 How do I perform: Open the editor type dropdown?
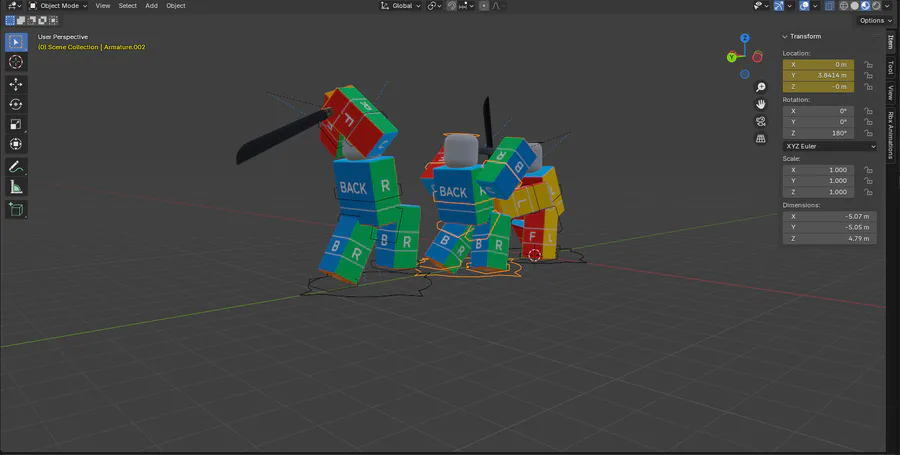pyautogui.click(x=14, y=6)
